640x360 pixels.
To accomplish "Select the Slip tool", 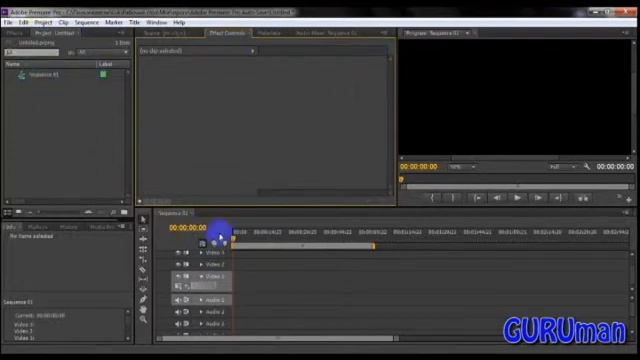I will click(x=143, y=280).
